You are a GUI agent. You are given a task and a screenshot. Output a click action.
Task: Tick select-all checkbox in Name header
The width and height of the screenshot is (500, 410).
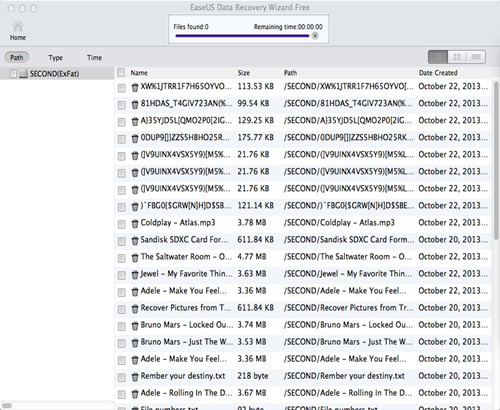pyautogui.click(x=121, y=72)
